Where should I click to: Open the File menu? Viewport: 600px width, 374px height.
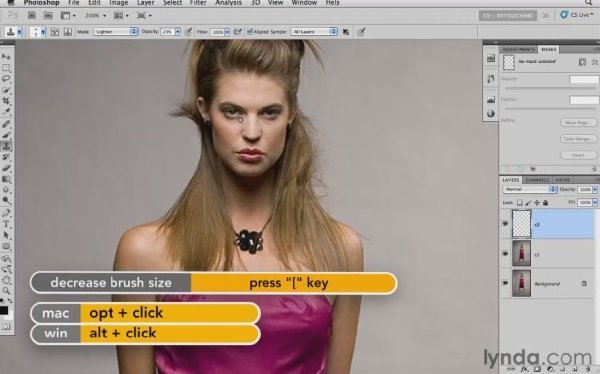[x=73, y=3]
